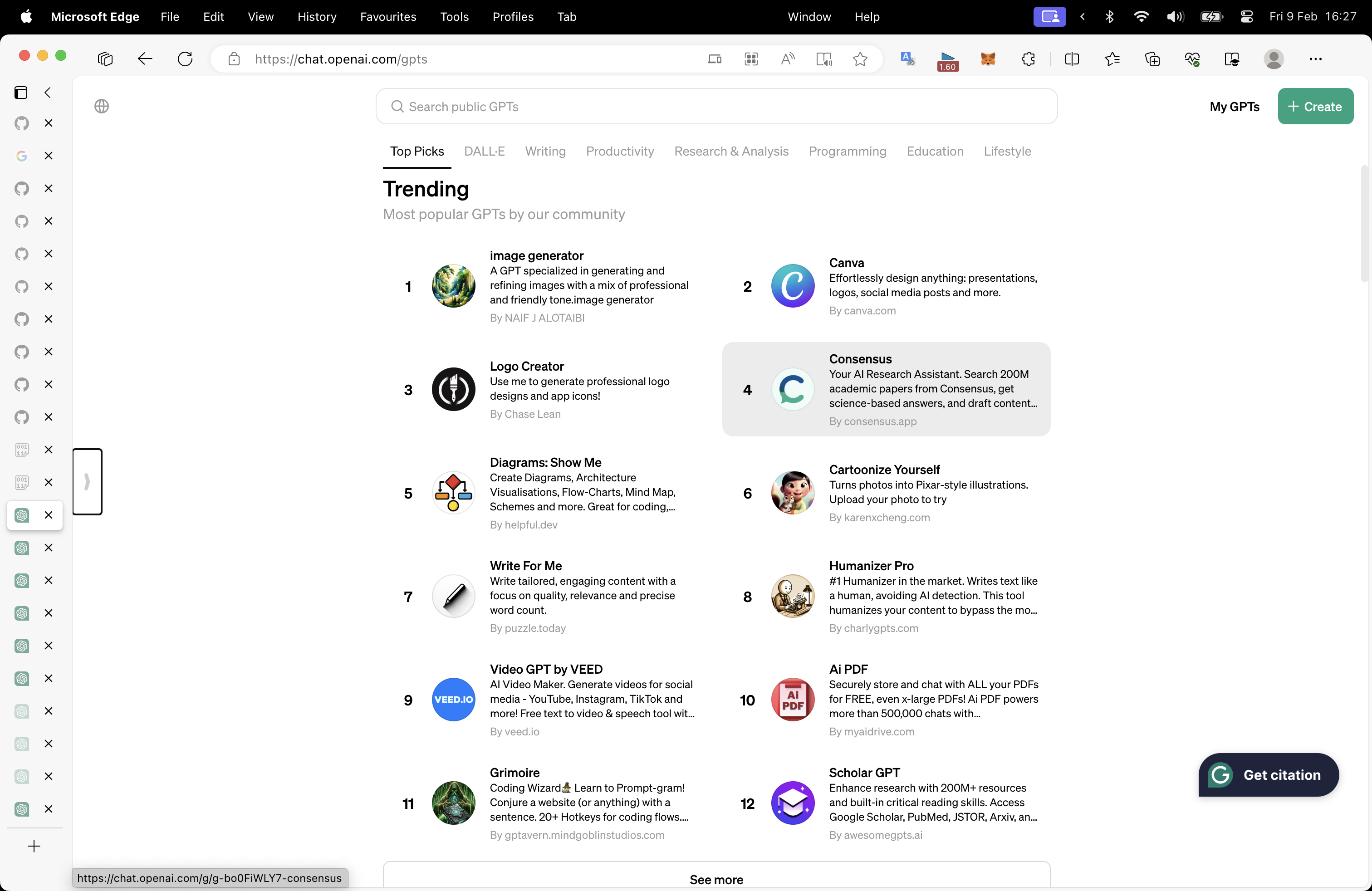
Task: Open macOS Control Centre toggle icon
Action: (1246, 17)
